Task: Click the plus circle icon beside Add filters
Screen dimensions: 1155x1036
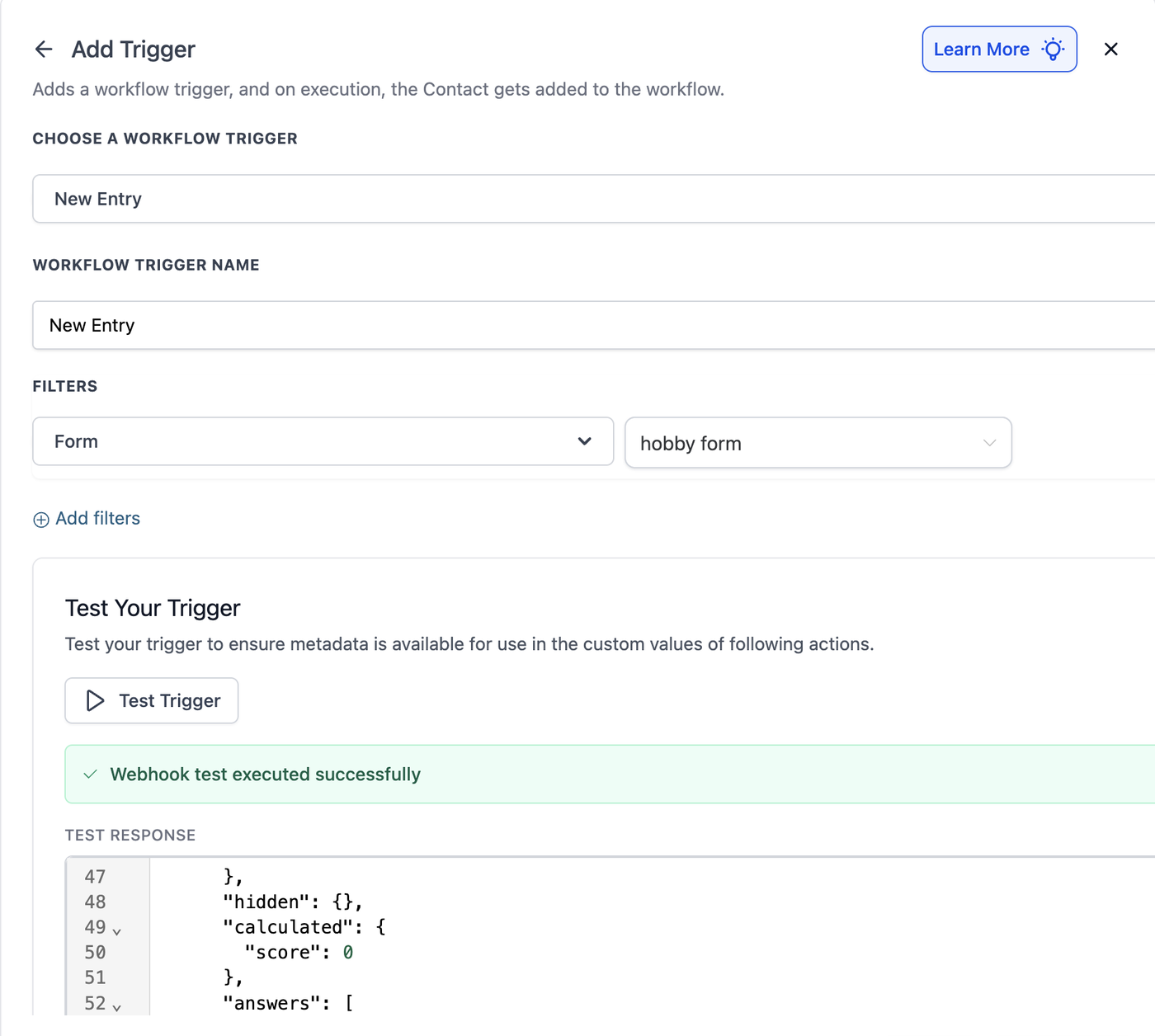Action: click(41, 520)
